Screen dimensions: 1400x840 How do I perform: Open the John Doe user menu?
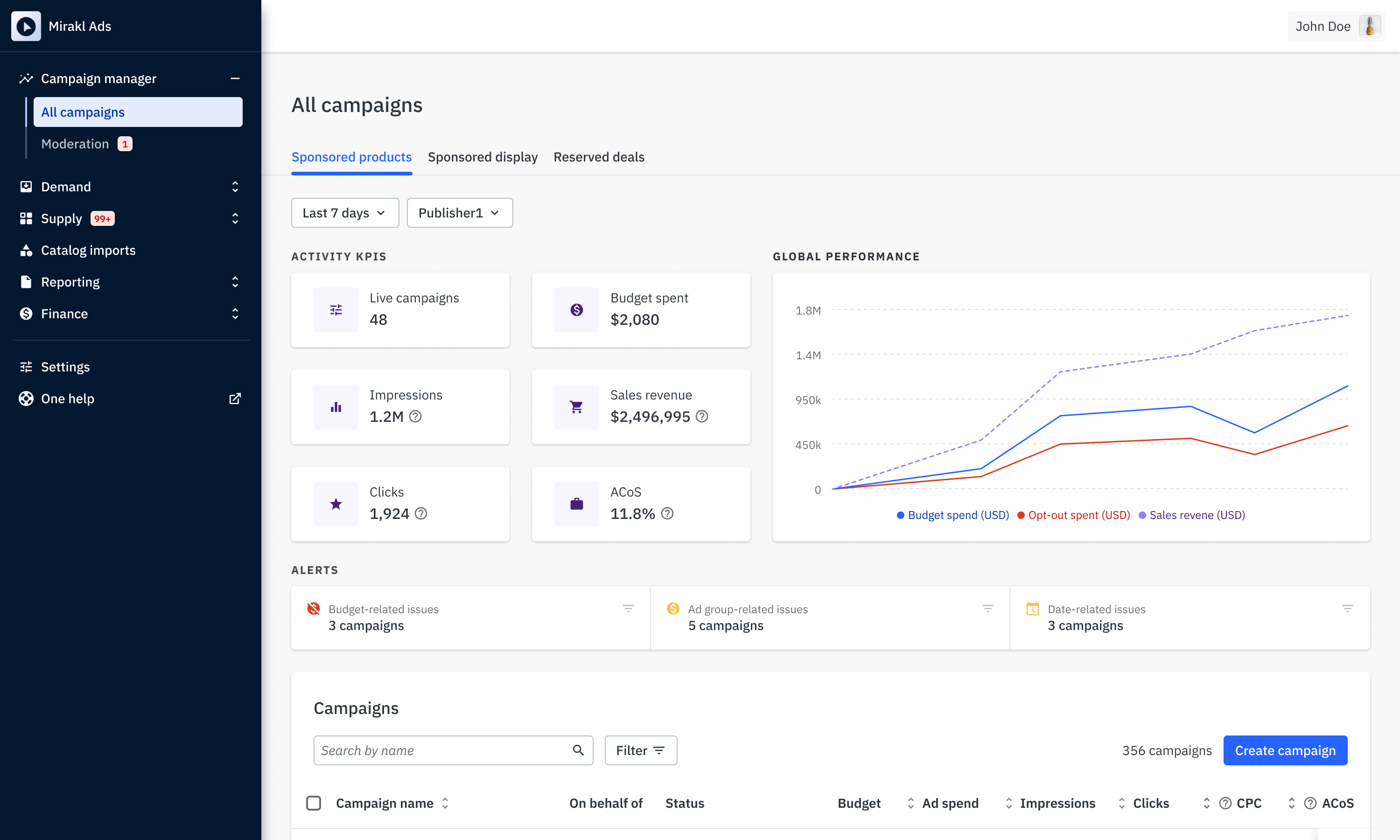pos(1336,26)
